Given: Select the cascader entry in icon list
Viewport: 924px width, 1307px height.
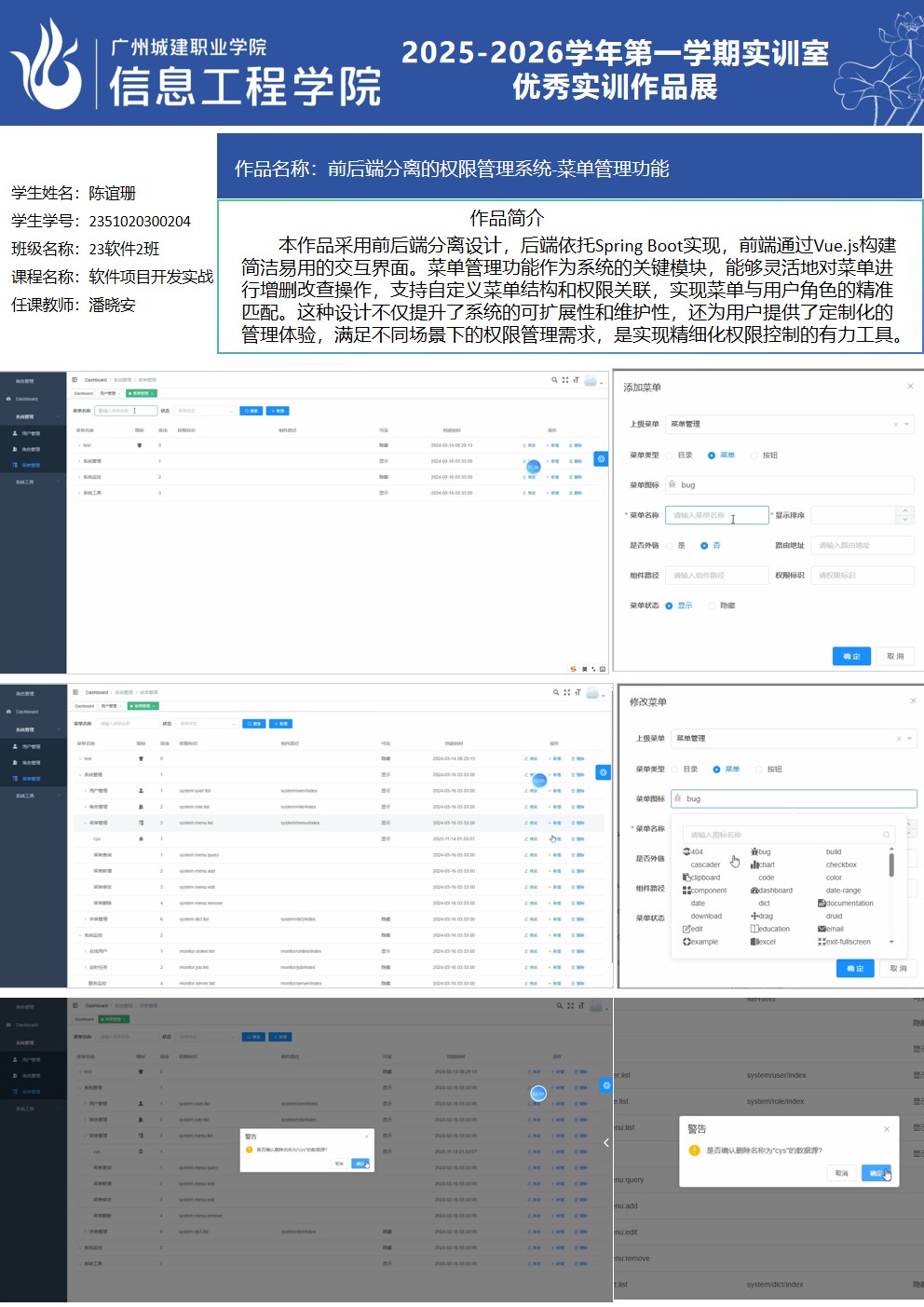Looking at the screenshot, I should pos(704,865).
